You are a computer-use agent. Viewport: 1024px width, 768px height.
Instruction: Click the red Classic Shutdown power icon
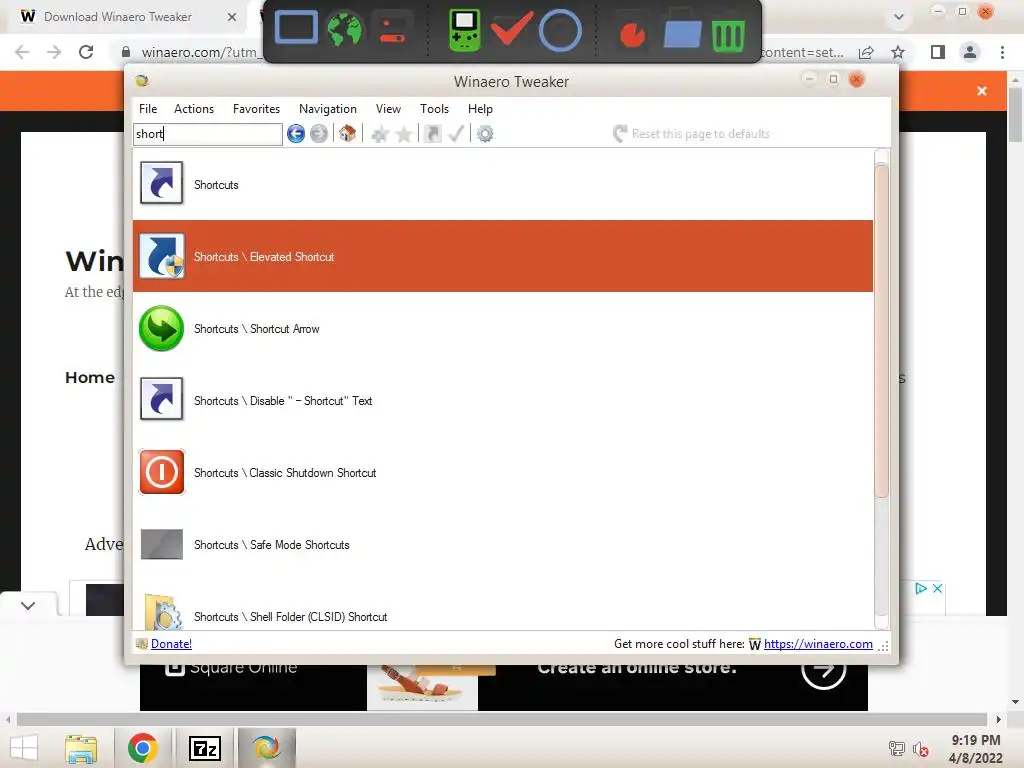pos(161,472)
